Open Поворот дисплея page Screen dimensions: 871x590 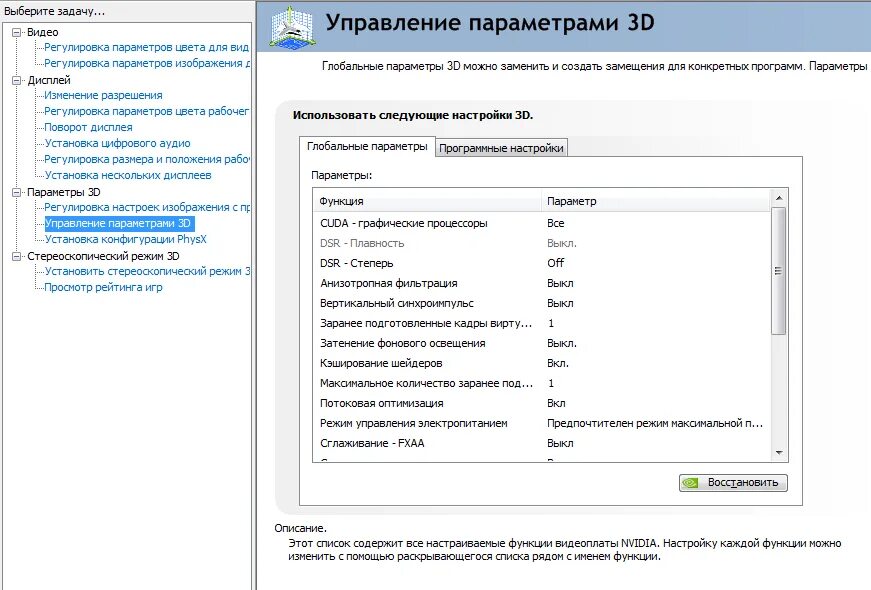click(x=88, y=127)
